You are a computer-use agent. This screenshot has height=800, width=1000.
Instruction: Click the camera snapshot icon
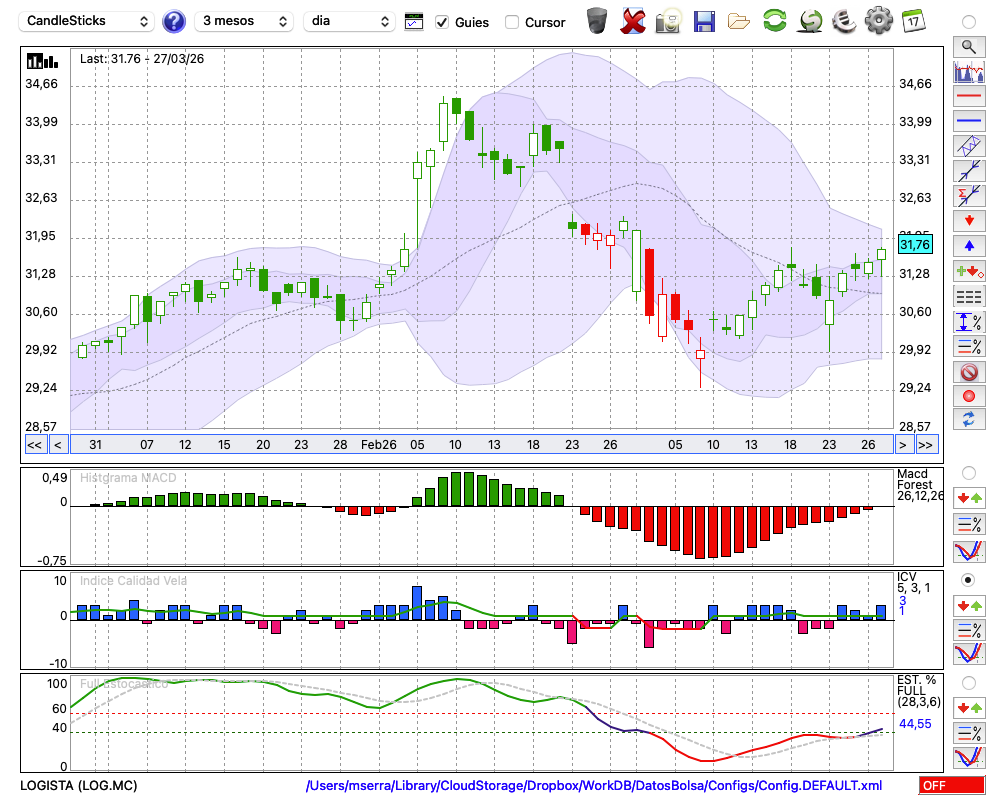668,21
